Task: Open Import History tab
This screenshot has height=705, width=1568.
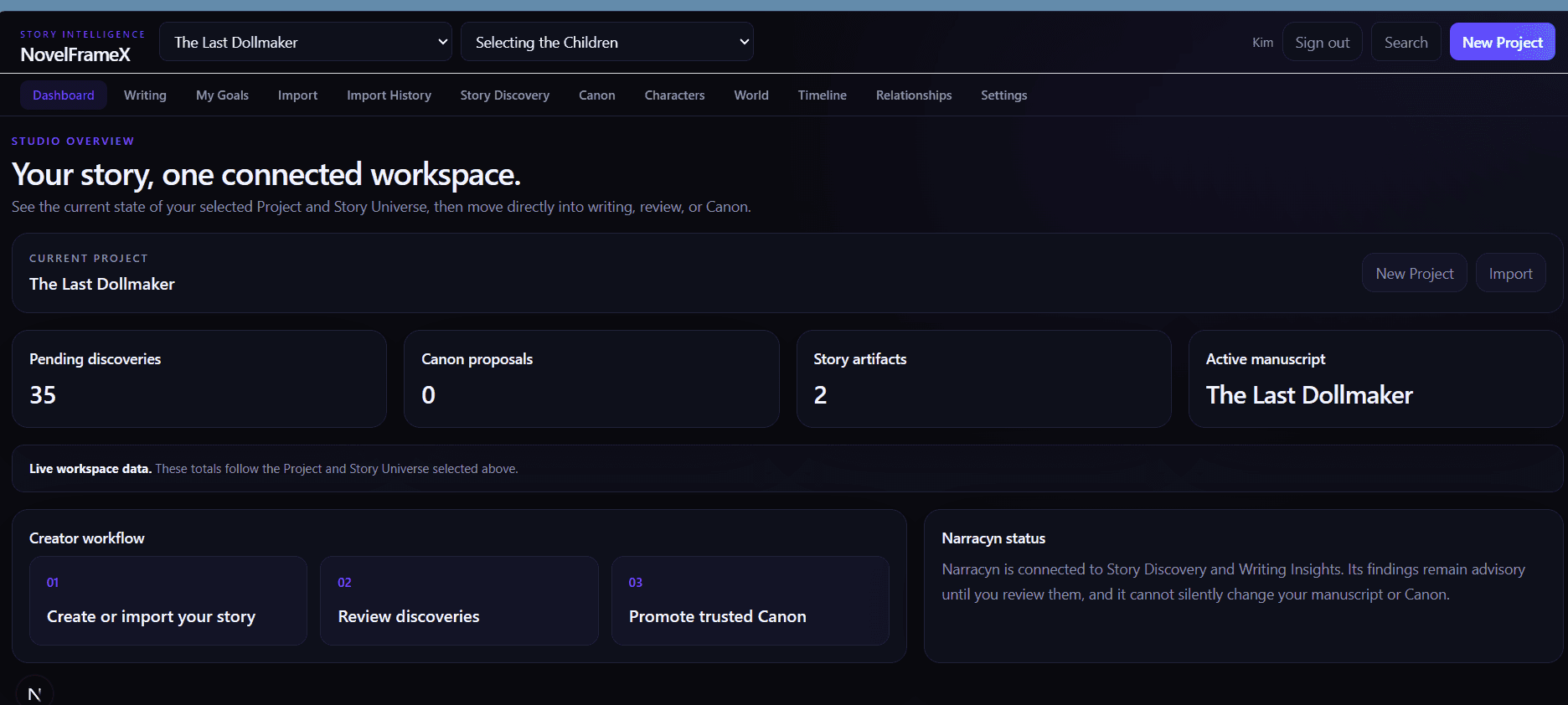Action: [389, 95]
